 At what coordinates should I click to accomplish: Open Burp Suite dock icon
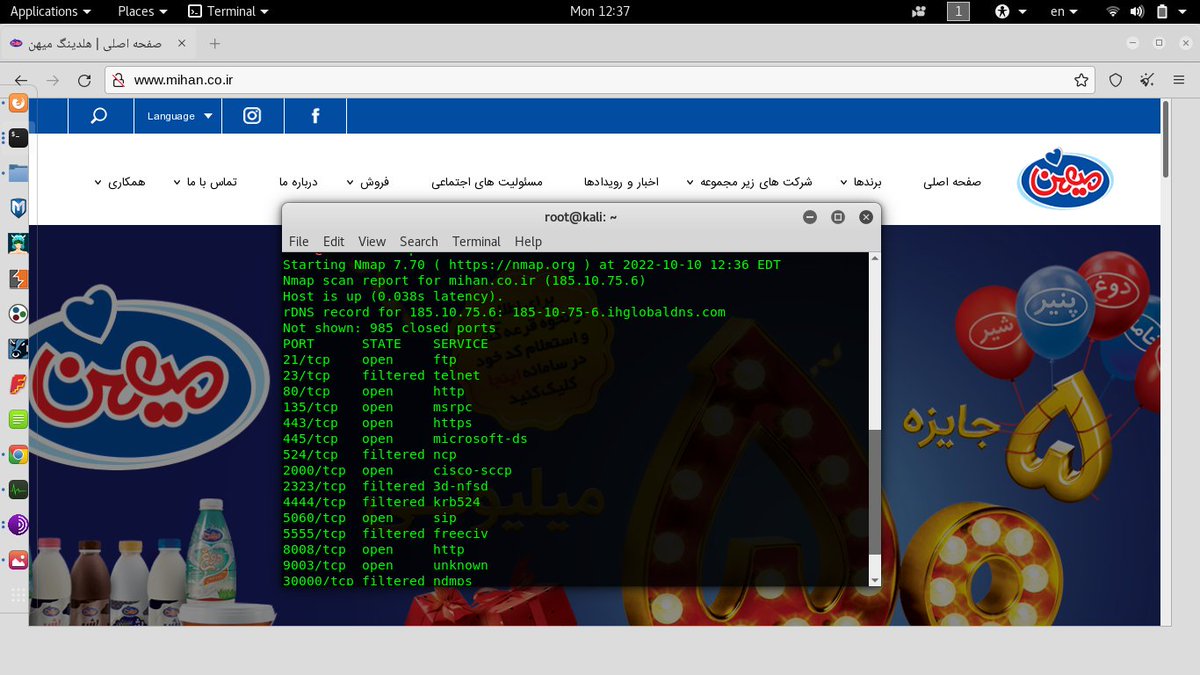tap(17, 279)
